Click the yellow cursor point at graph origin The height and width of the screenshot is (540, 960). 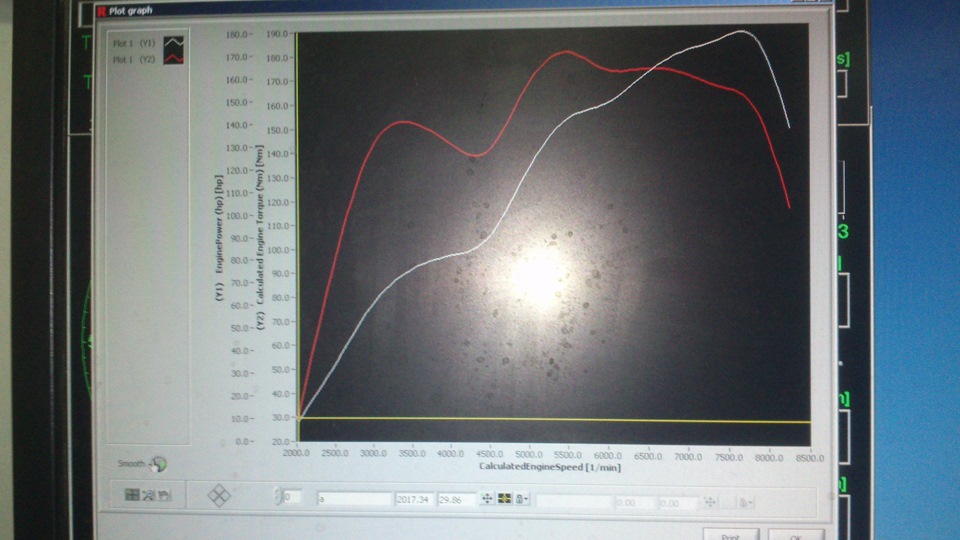pos(299,418)
